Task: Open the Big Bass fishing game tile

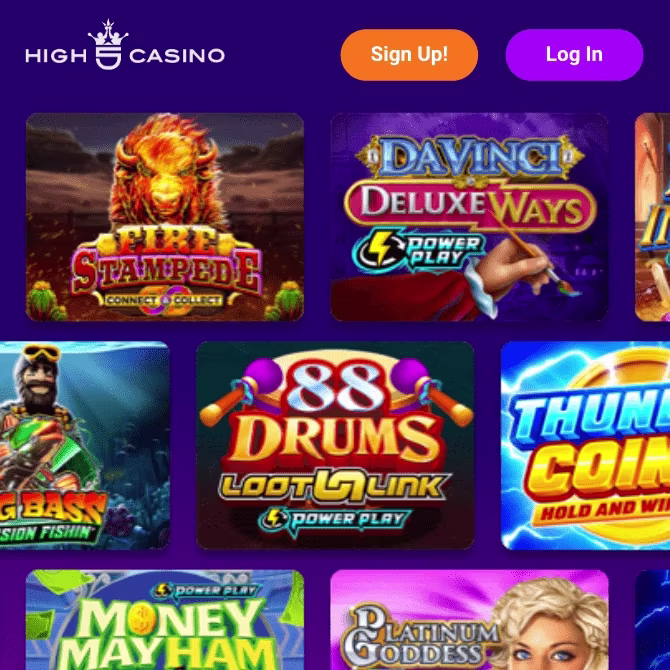Action: (85, 445)
